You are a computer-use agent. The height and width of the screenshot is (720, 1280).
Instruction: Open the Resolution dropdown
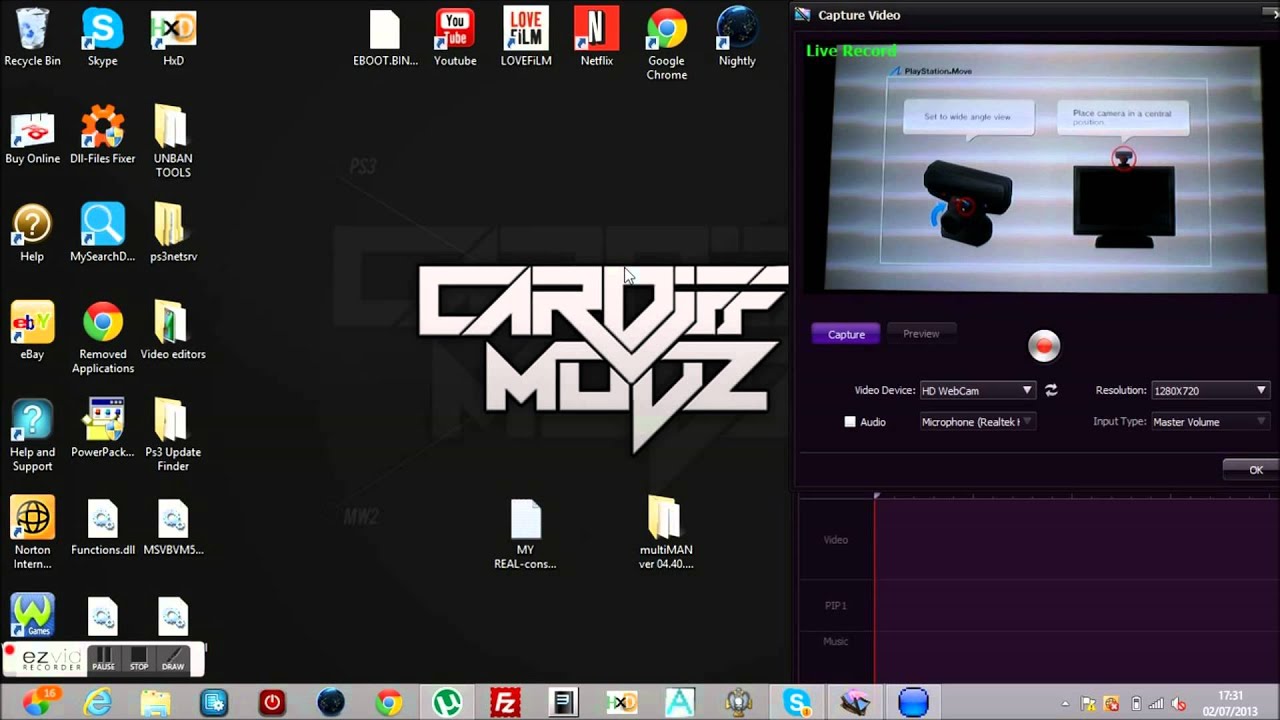[x=1210, y=390]
